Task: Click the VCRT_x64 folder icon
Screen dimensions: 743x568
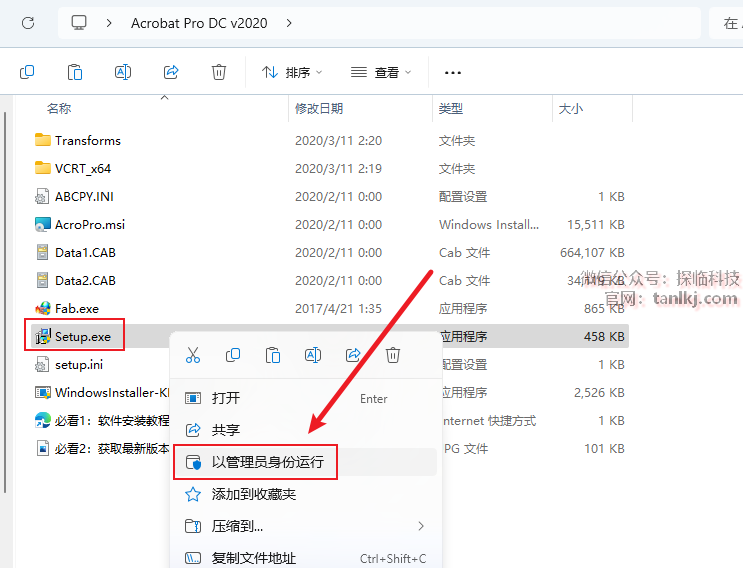Action: pyautogui.click(x=43, y=168)
